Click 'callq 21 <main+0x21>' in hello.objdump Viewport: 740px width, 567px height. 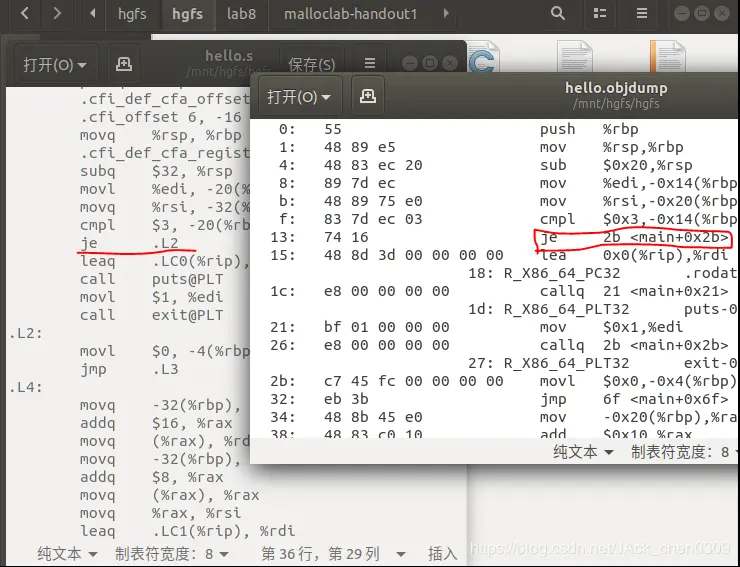[634, 291]
